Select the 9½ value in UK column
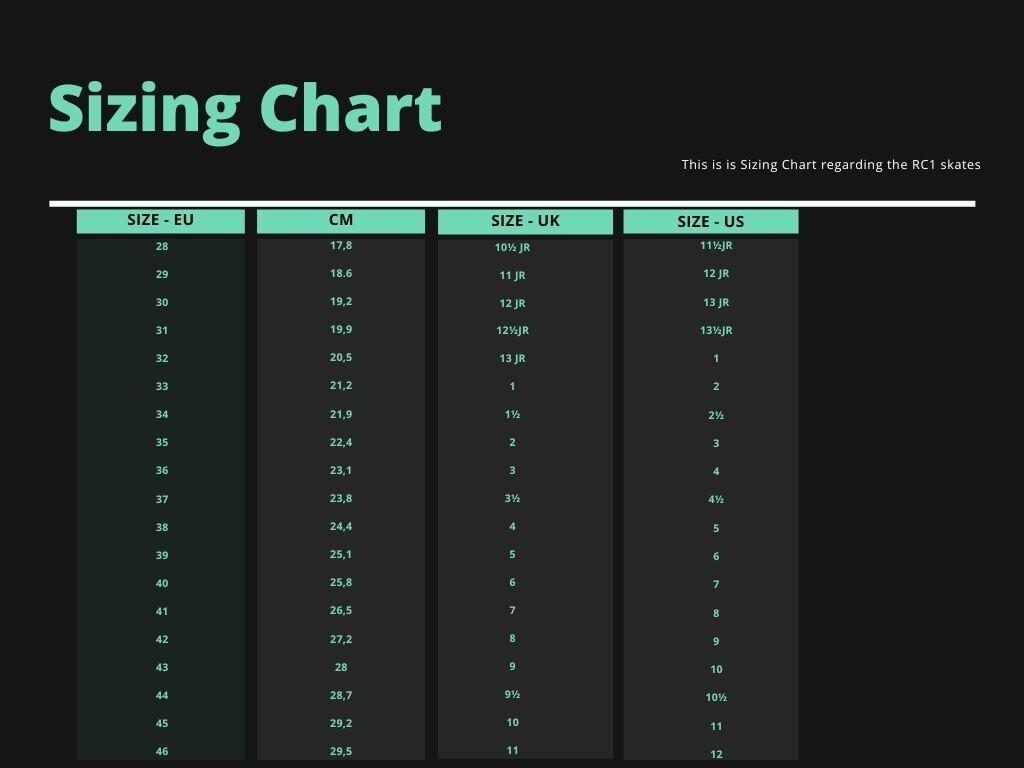 [512, 694]
